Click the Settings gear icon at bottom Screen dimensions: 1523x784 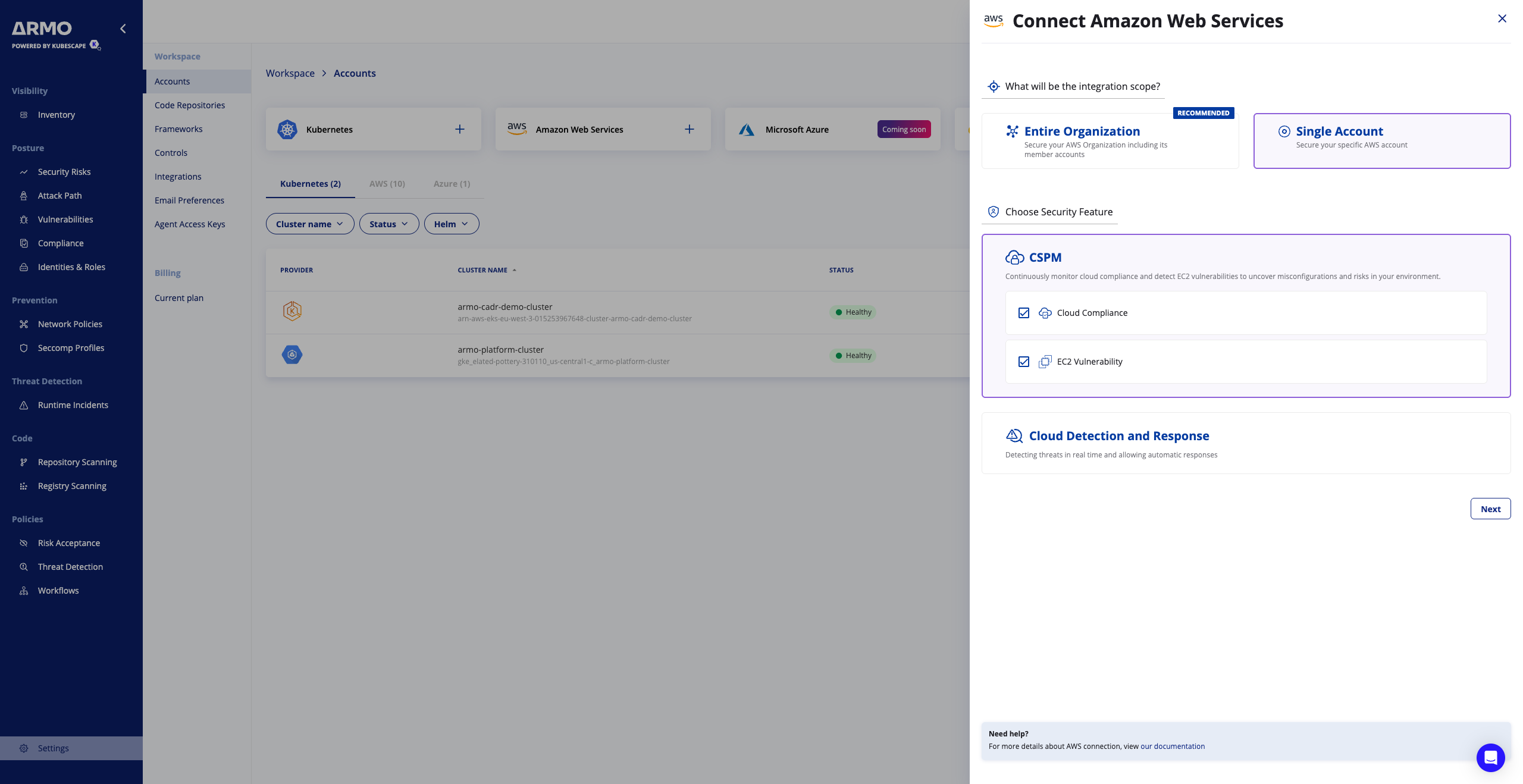point(24,748)
